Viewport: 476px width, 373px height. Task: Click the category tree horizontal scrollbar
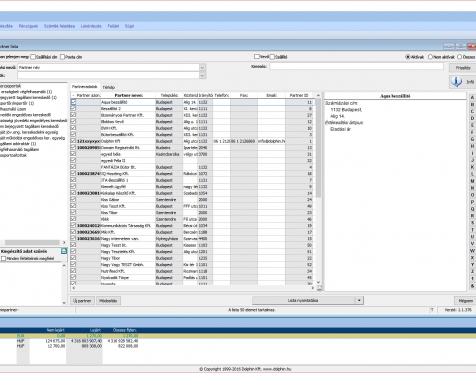click(x=32, y=242)
